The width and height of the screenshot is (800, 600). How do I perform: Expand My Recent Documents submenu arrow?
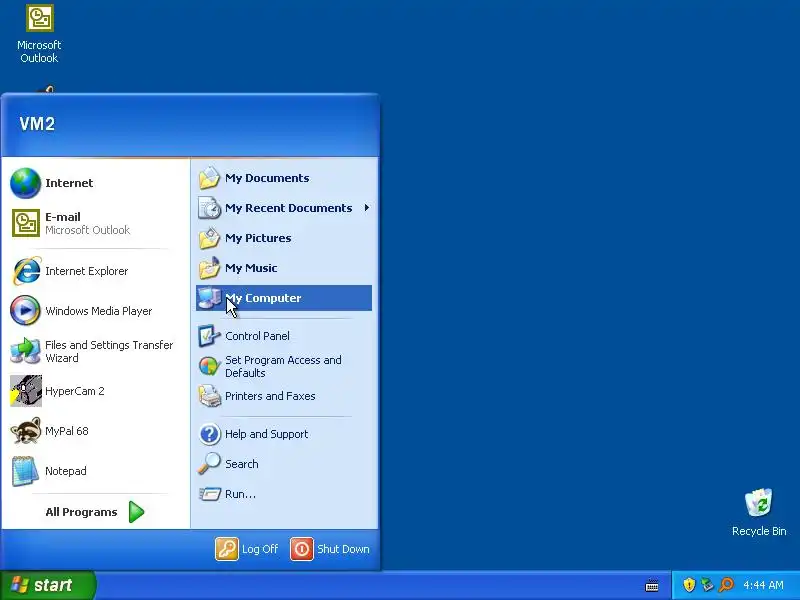366,208
